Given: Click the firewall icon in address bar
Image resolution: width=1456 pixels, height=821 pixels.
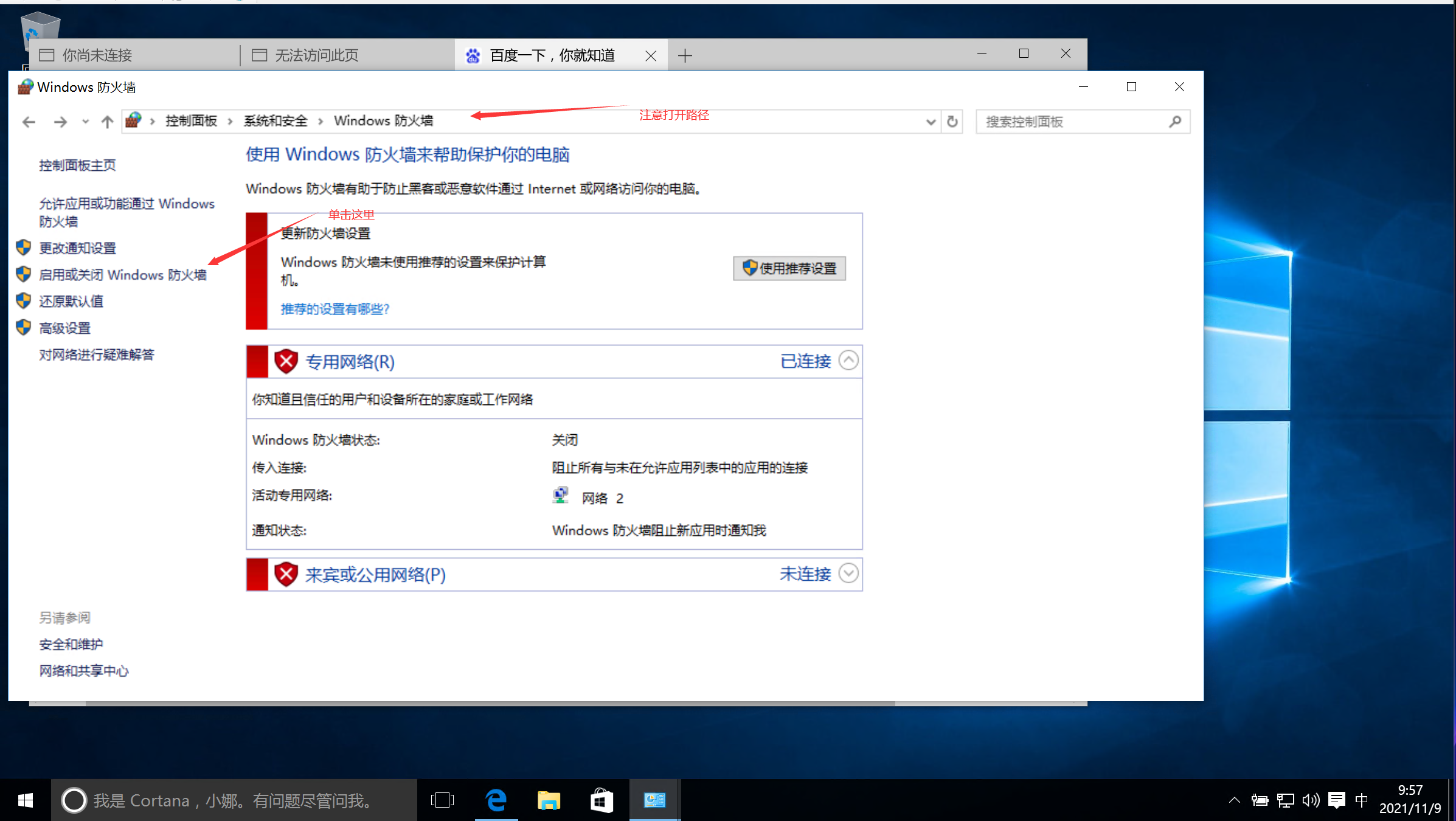Looking at the screenshot, I should [133, 120].
